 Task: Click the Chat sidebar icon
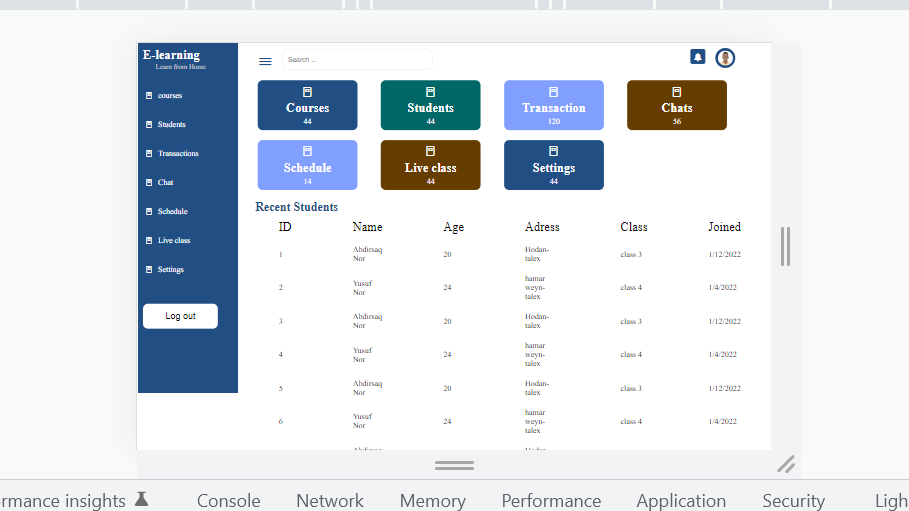click(x=149, y=182)
